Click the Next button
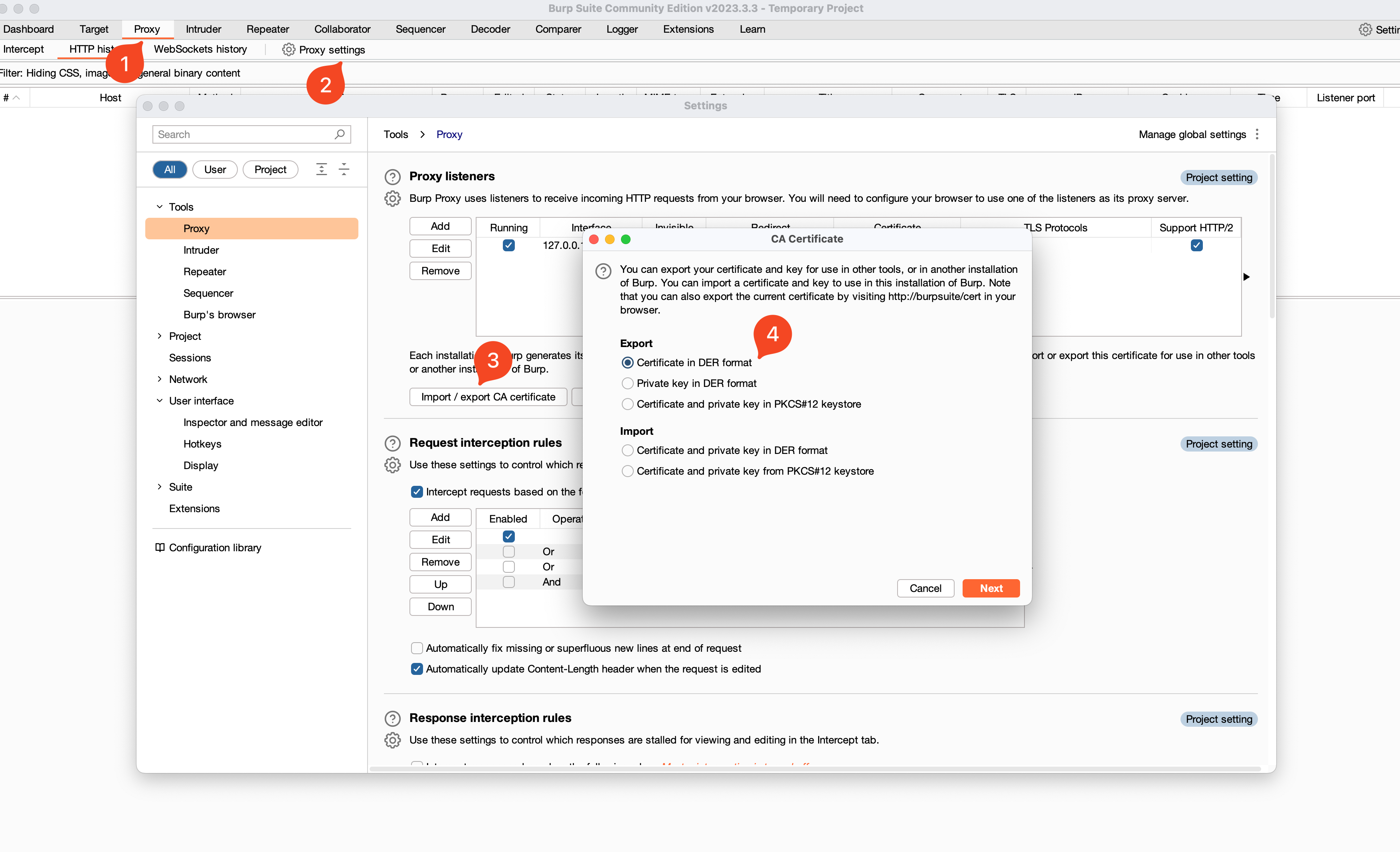1400x852 pixels. (x=991, y=588)
